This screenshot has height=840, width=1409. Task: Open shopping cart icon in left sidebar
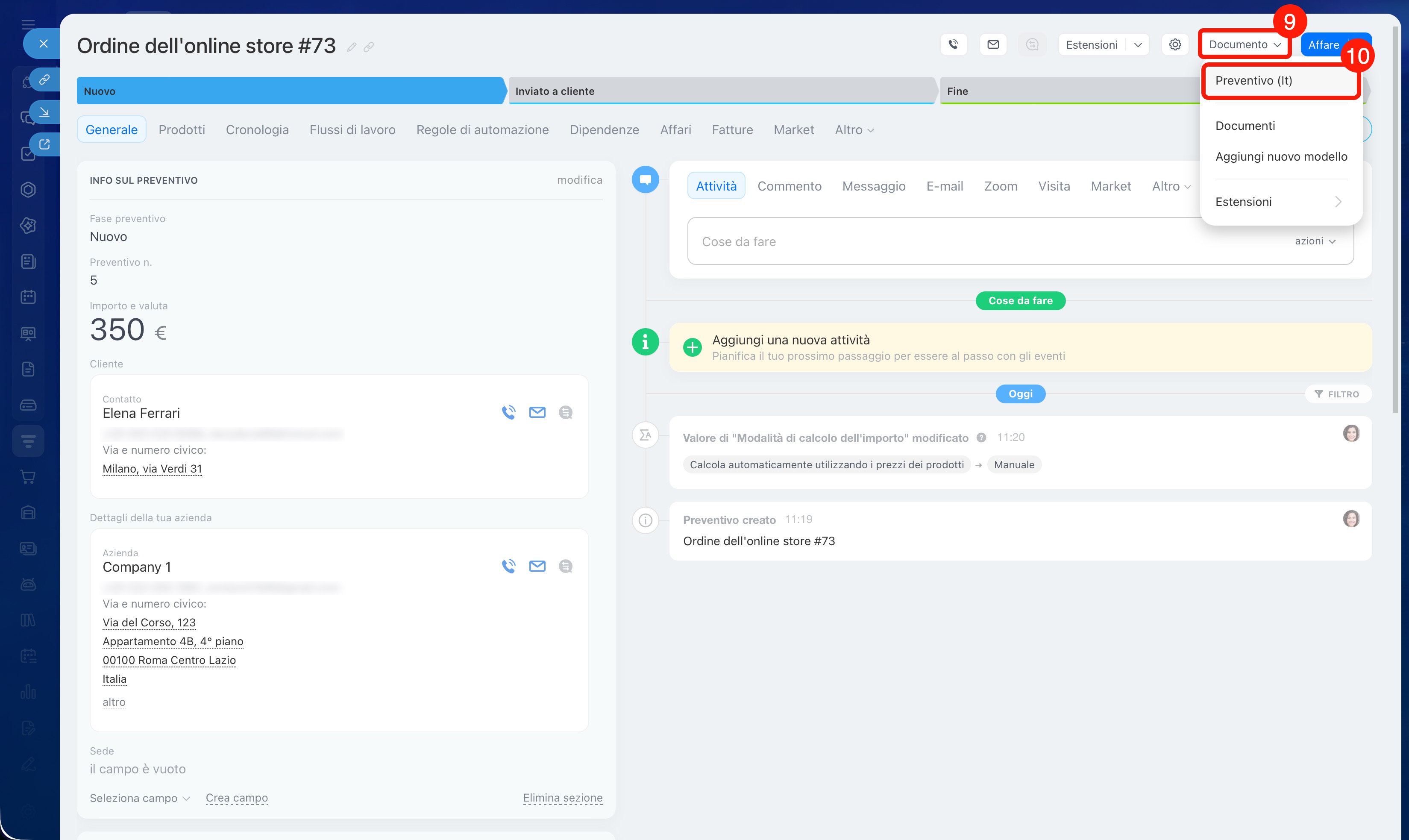click(28, 476)
